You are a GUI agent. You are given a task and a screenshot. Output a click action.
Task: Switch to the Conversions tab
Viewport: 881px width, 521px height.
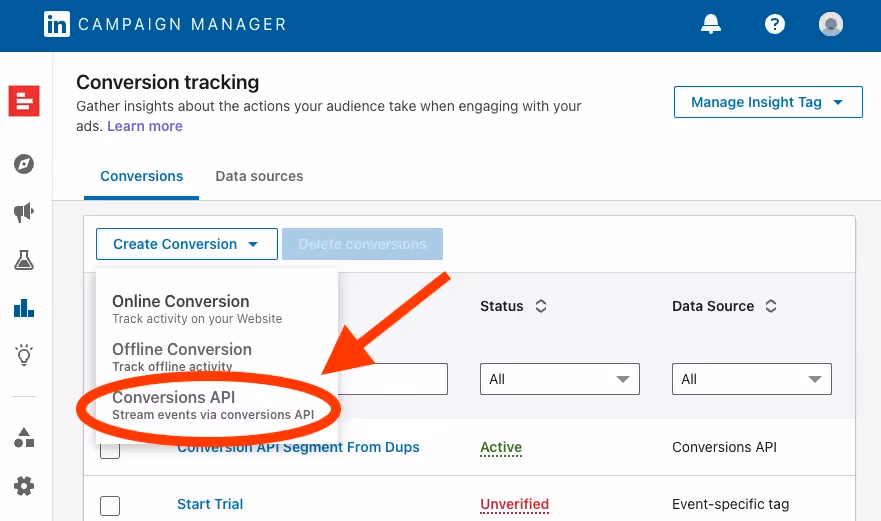pyautogui.click(x=142, y=176)
